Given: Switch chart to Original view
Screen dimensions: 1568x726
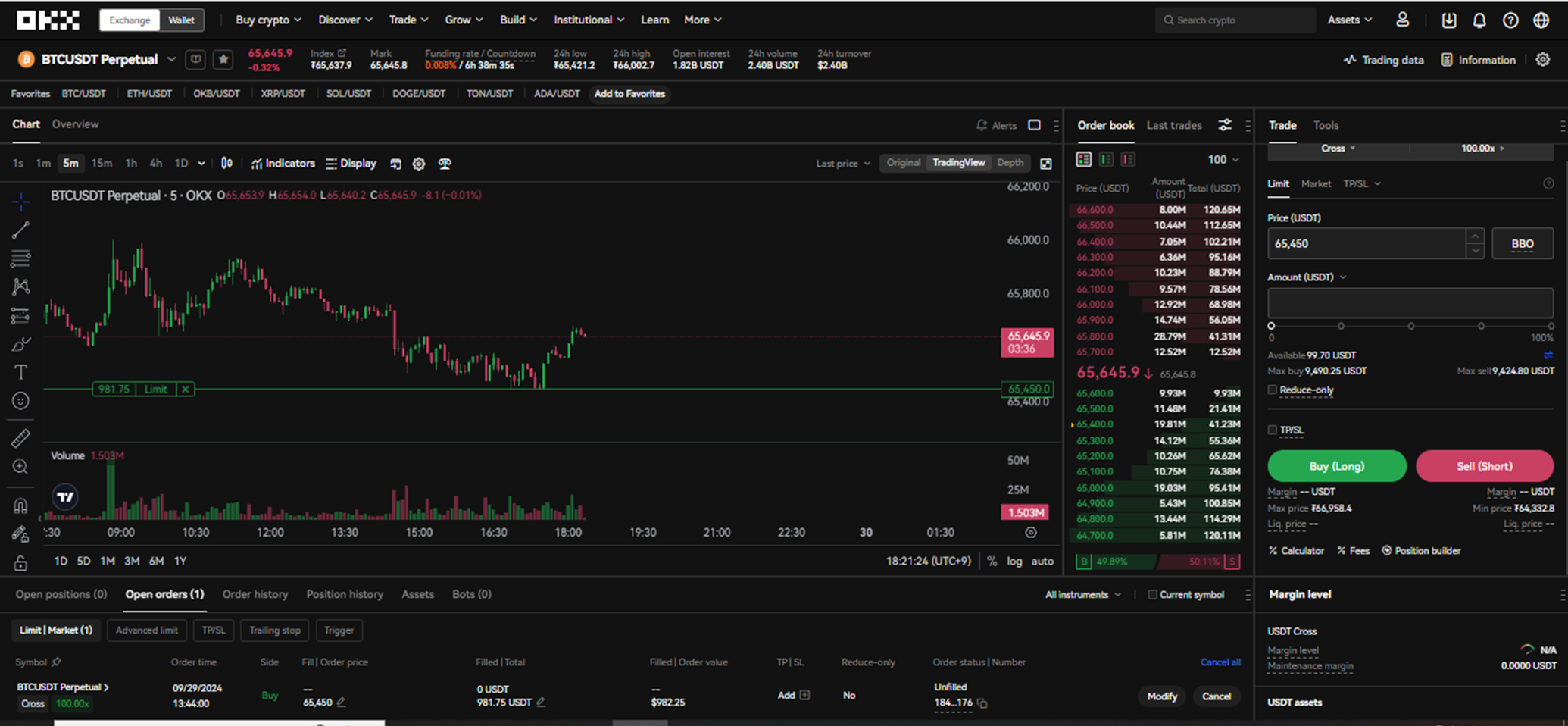Looking at the screenshot, I should coord(903,163).
